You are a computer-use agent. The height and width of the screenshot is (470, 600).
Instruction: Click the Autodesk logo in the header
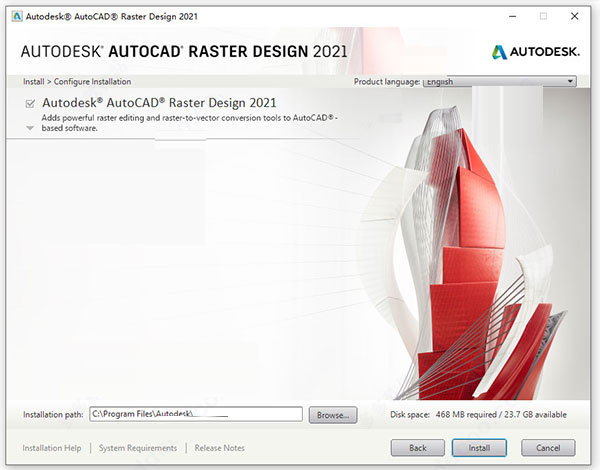[x=535, y=52]
